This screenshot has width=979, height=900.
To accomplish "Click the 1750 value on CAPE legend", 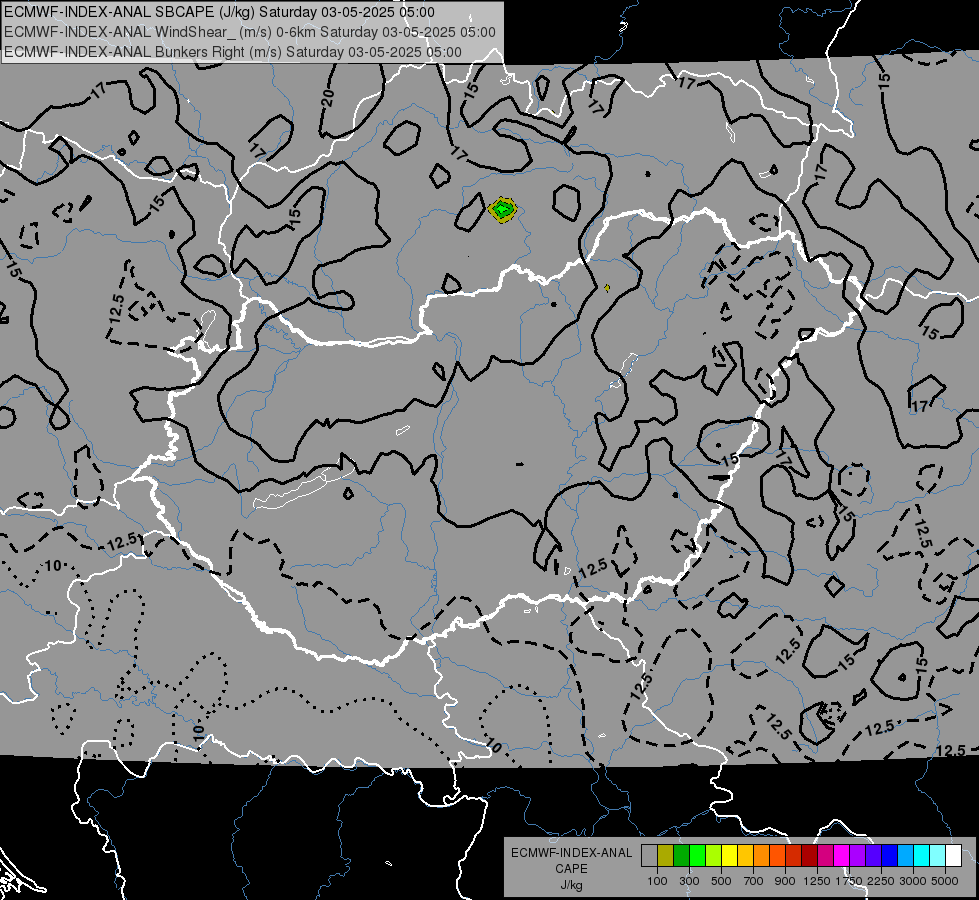I will 849,881.
